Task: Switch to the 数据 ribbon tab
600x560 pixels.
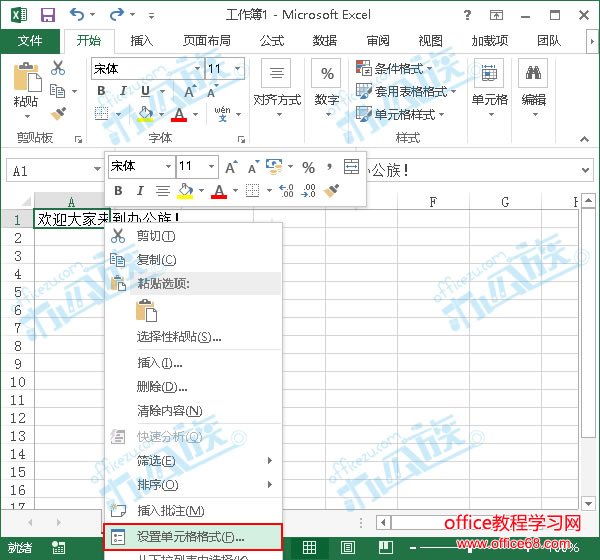Action: [324, 40]
